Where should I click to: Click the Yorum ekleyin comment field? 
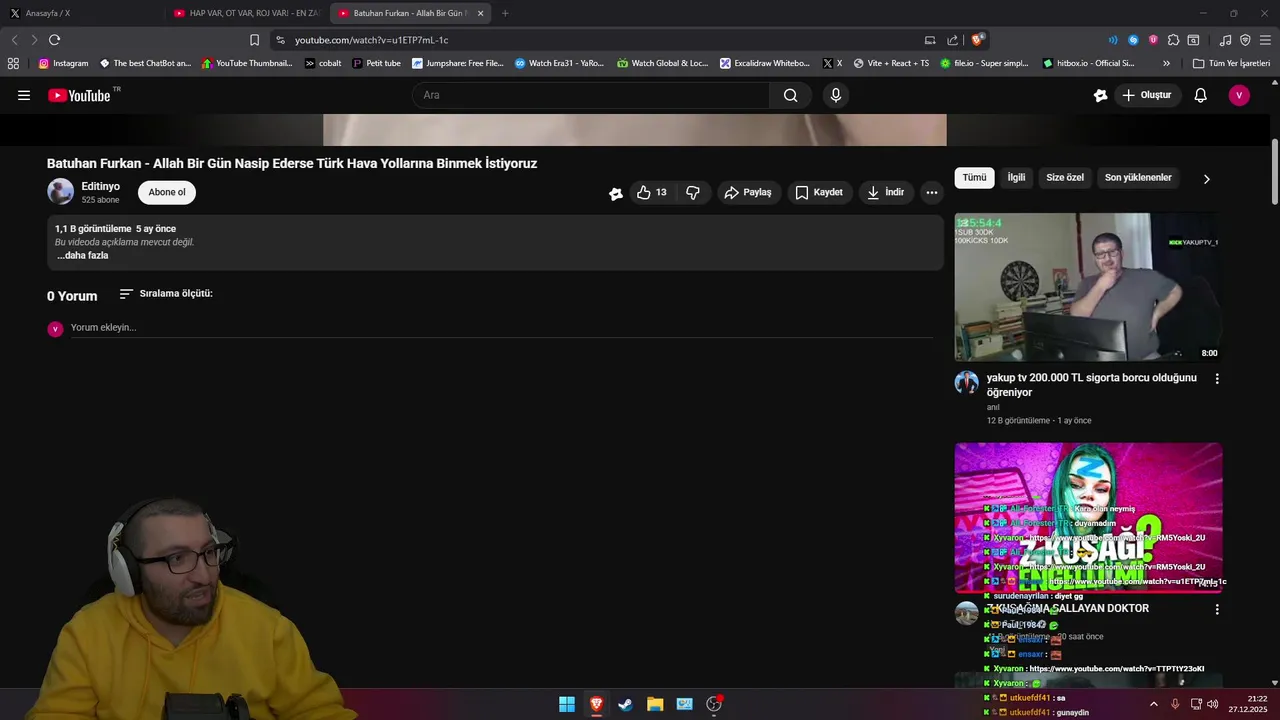[500, 328]
